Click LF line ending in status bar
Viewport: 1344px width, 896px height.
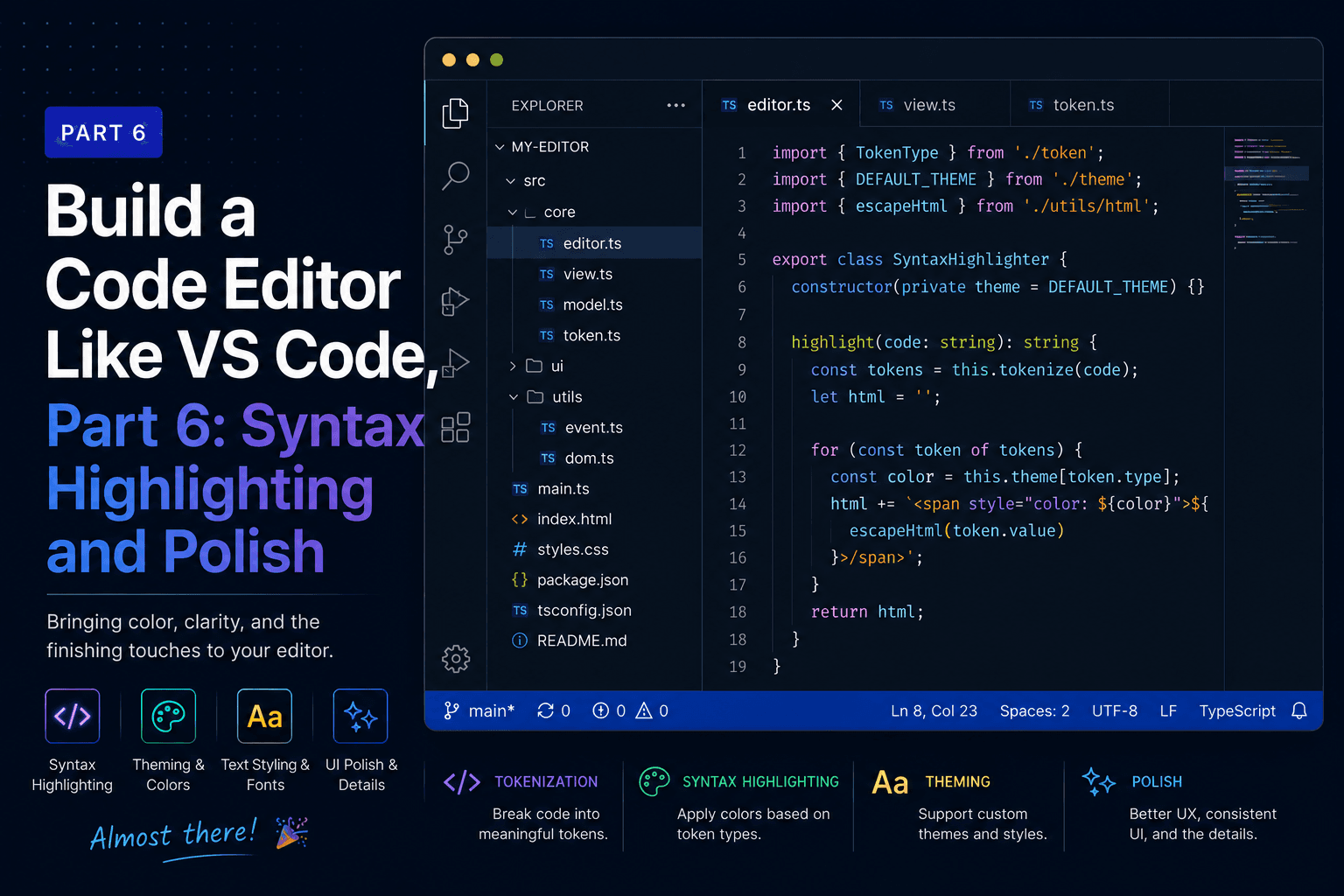(1168, 710)
